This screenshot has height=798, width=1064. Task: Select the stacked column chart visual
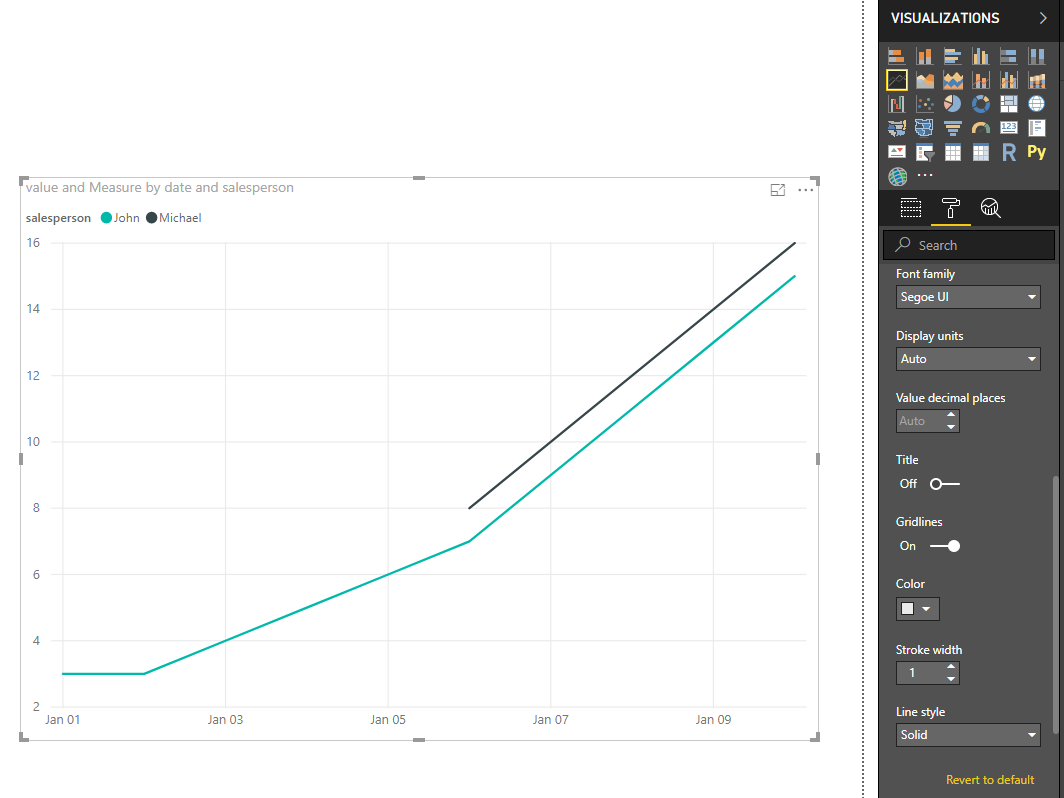[924, 56]
